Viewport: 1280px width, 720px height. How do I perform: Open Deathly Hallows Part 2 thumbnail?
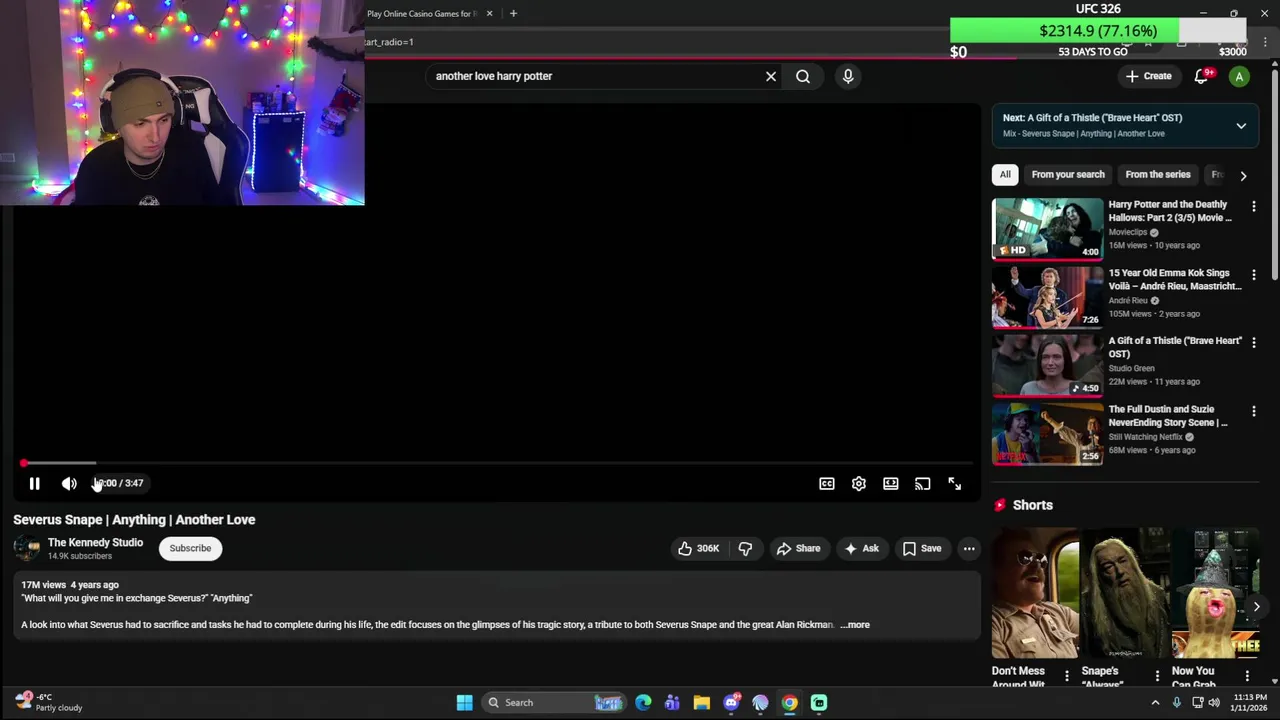click(x=1047, y=229)
